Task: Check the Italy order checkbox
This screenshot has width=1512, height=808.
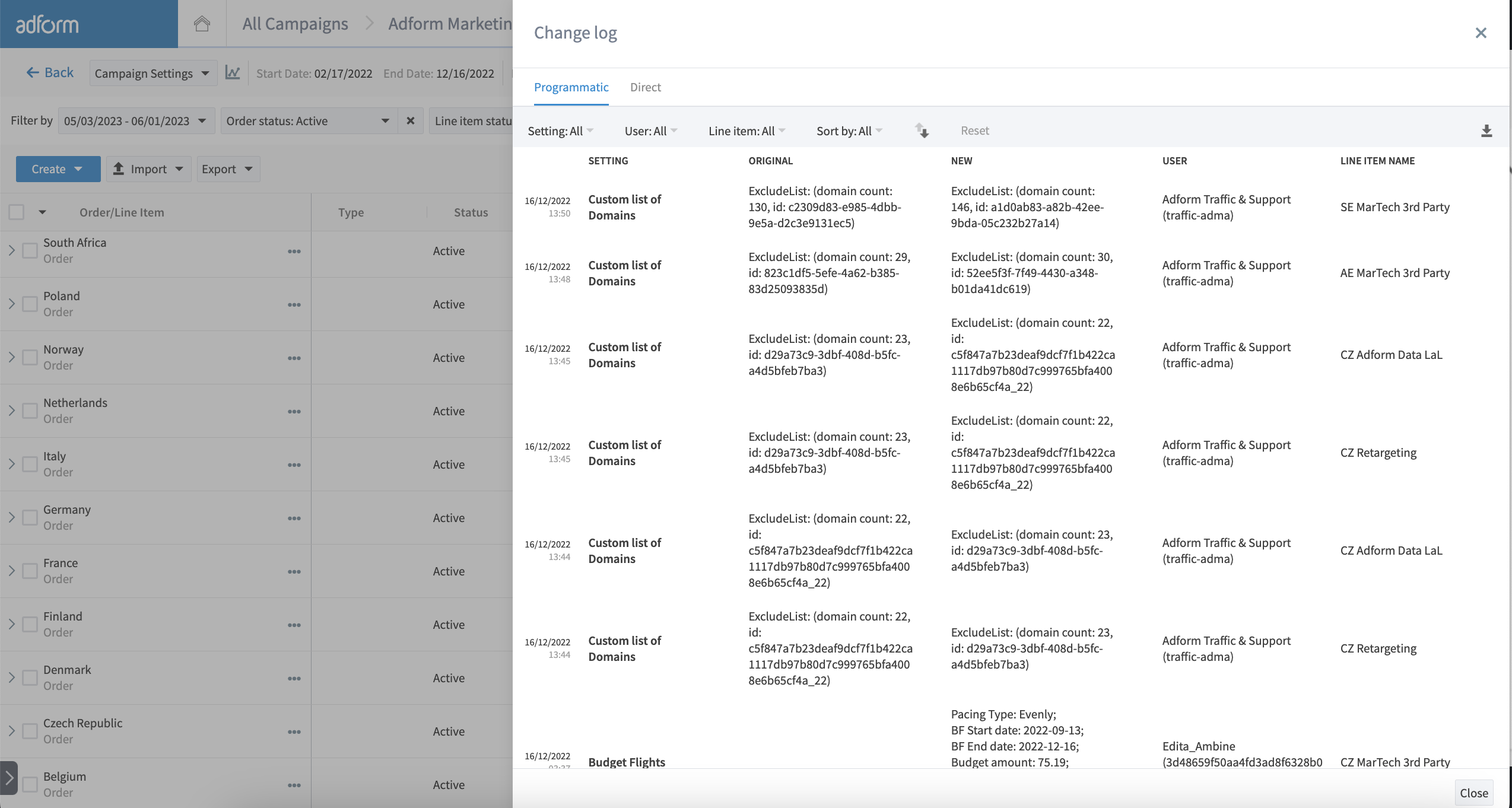Action: tap(30, 464)
